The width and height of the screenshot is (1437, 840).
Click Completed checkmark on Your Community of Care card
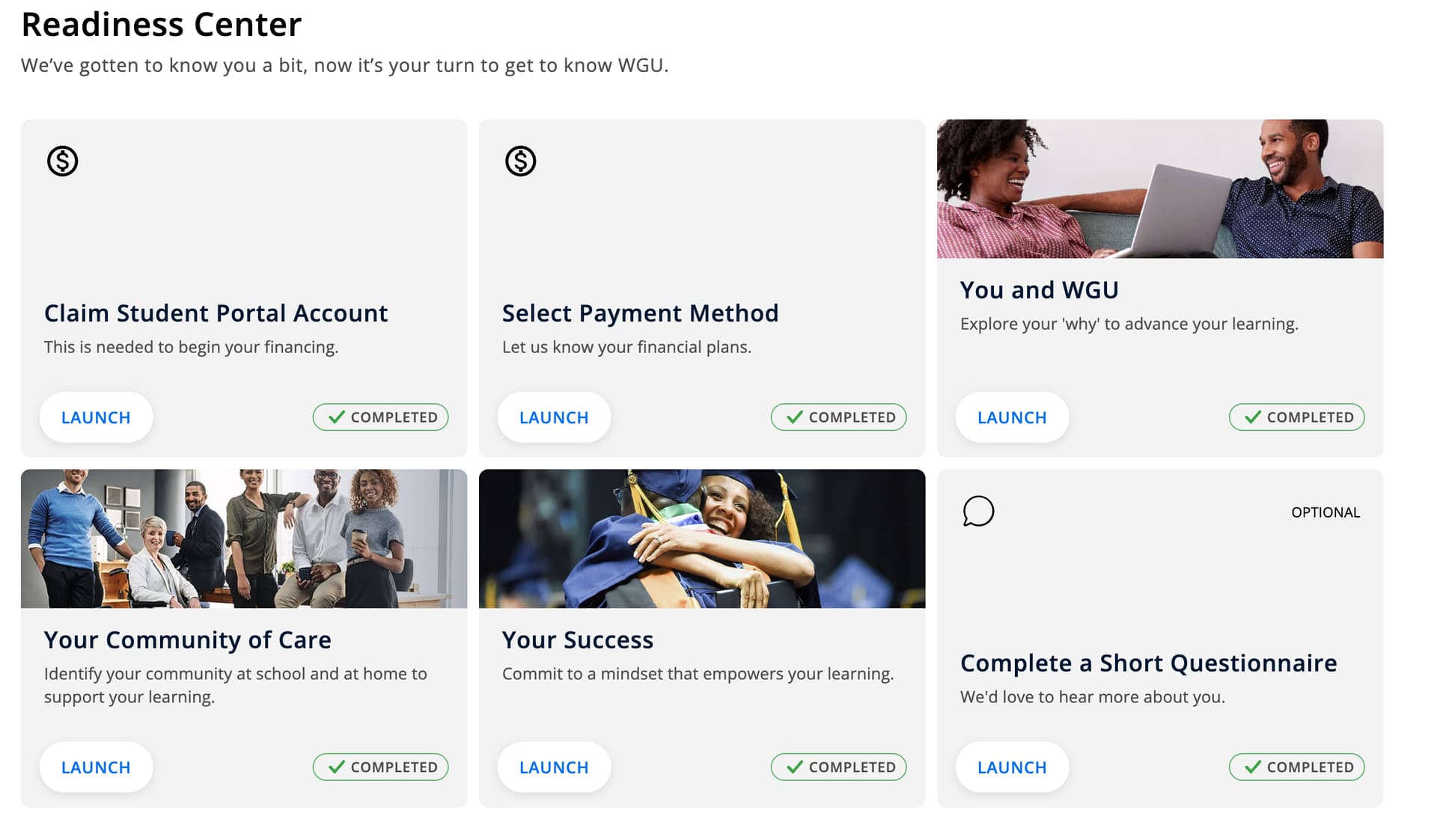tap(337, 767)
